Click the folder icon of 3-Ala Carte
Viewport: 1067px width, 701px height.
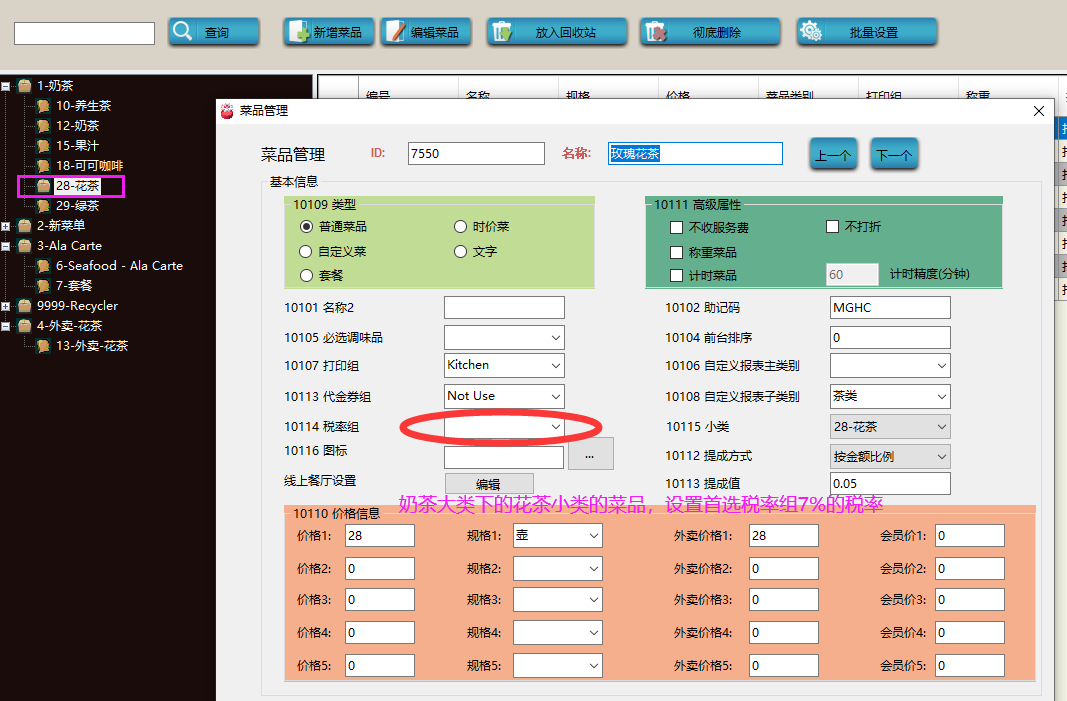24,246
